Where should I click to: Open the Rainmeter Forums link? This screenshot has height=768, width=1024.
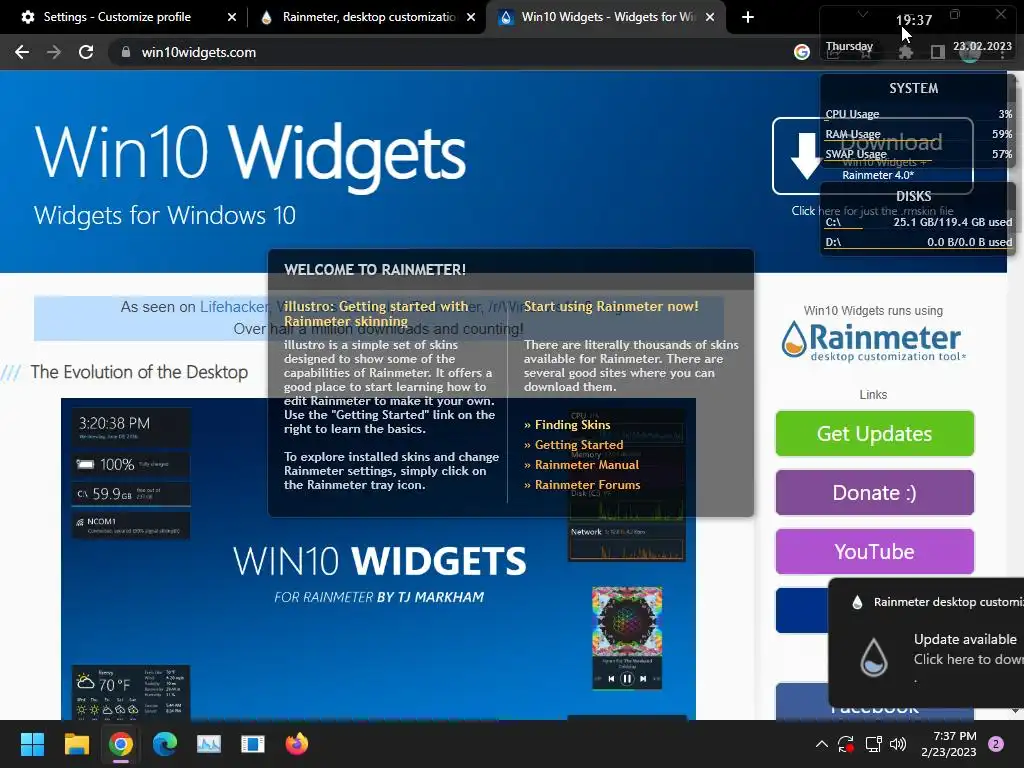tap(587, 485)
